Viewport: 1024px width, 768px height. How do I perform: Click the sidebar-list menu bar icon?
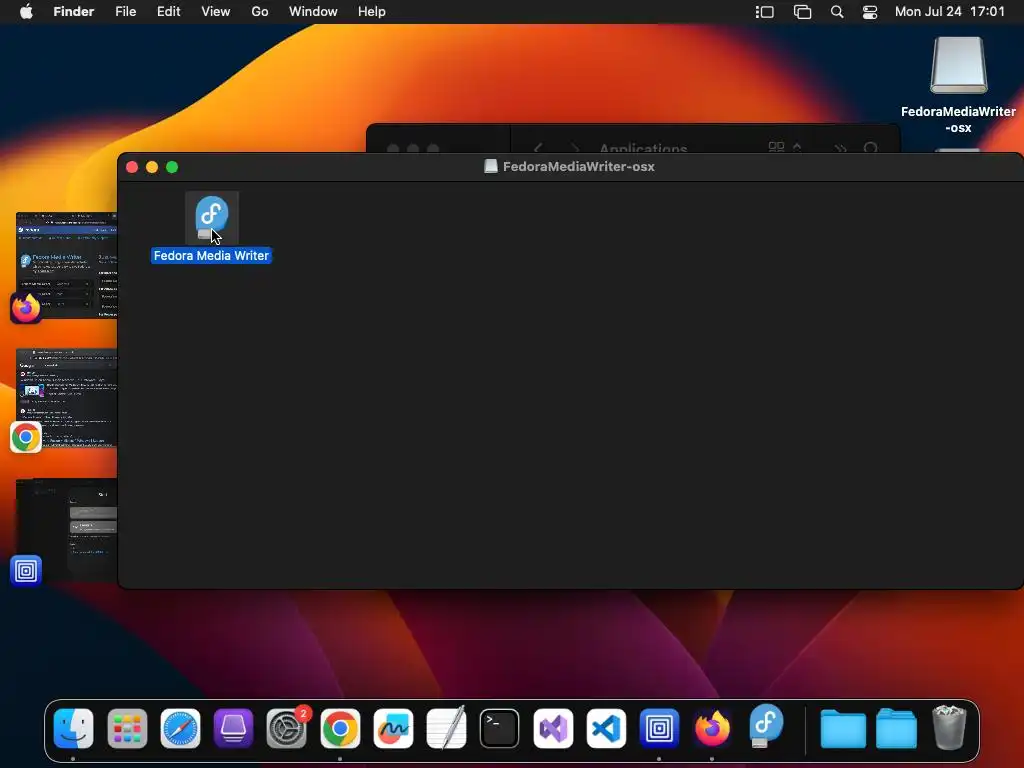tap(765, 12)
